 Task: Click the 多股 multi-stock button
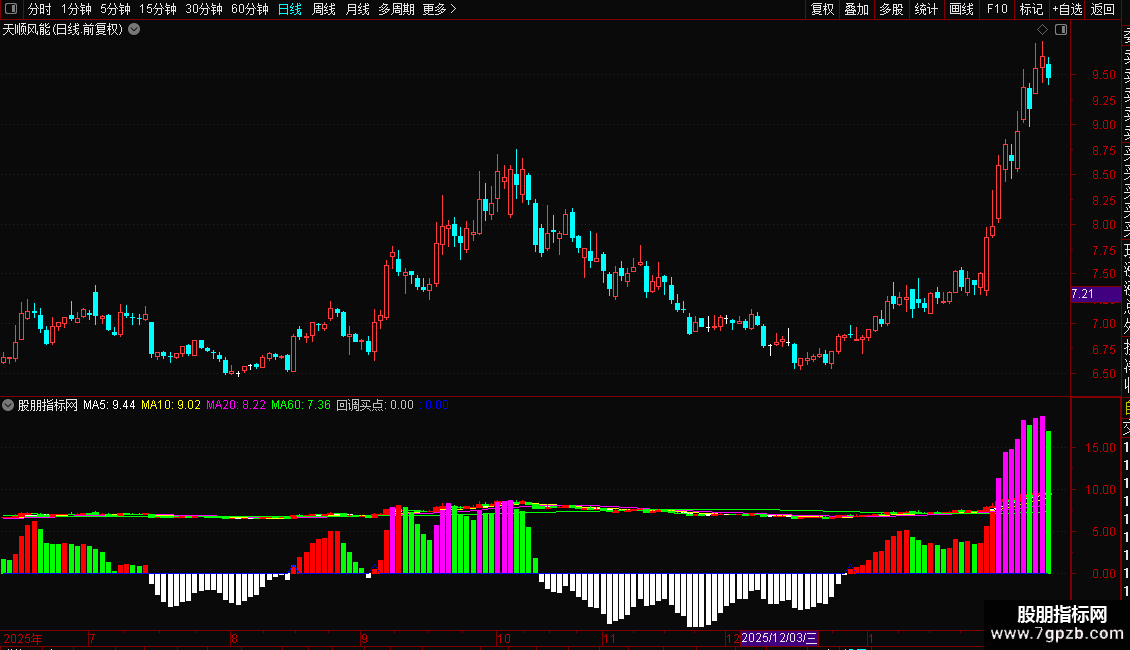pos(891,9)
